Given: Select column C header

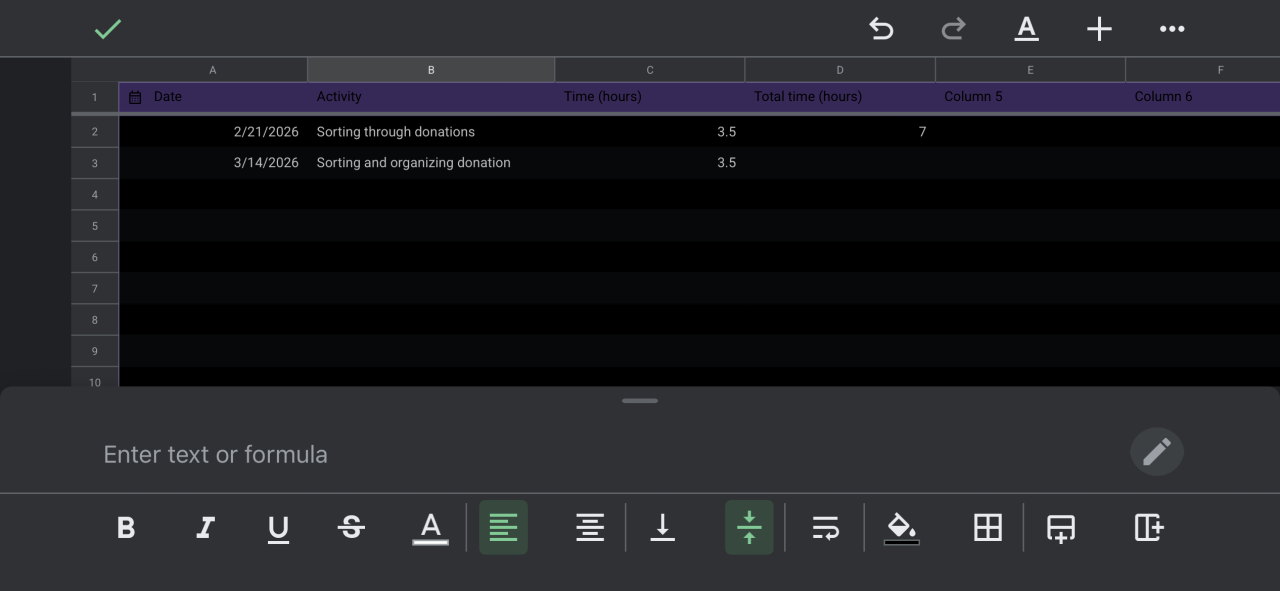Looking at the screenshot, I should [650, 70].
